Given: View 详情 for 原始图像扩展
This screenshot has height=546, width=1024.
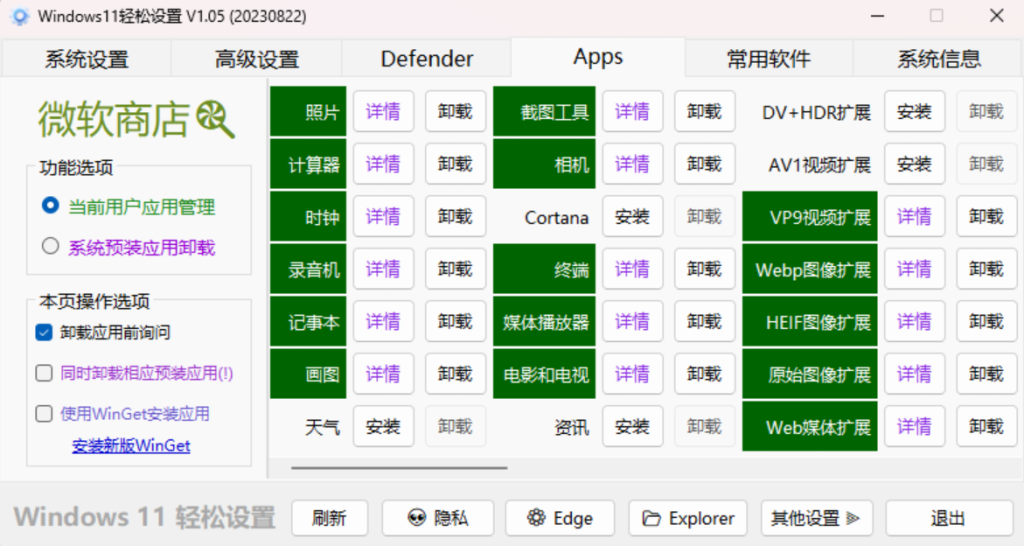Looking at the screenshot, I should (x=914, y=374).
